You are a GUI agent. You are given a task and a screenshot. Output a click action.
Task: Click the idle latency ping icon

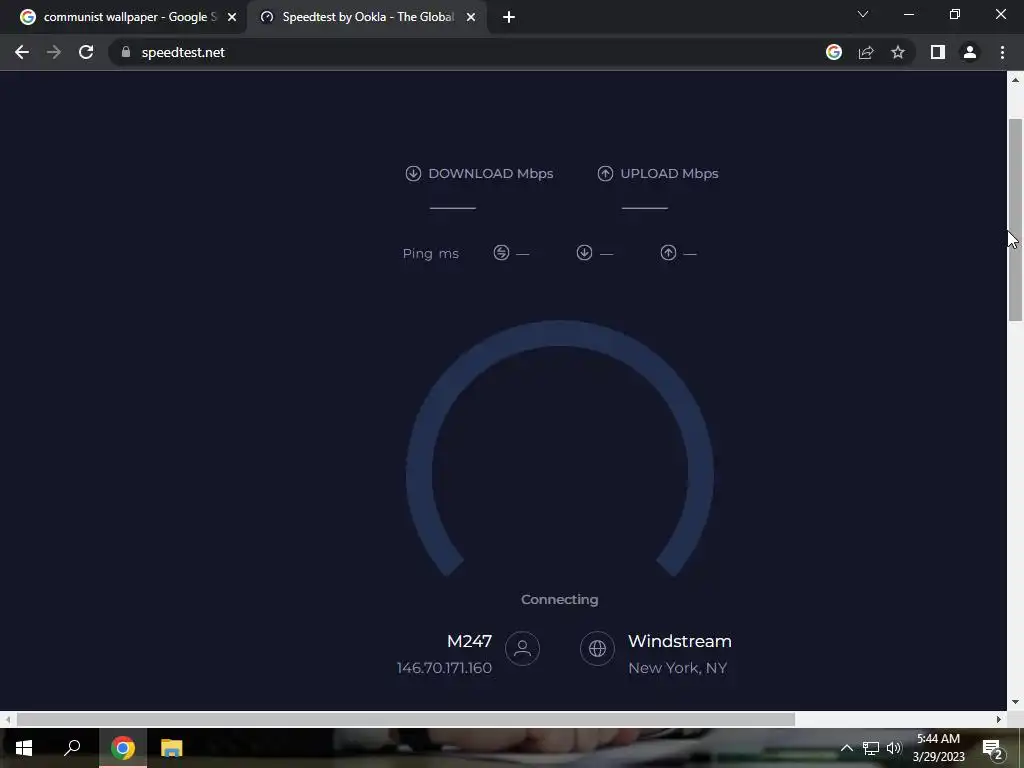501,253
